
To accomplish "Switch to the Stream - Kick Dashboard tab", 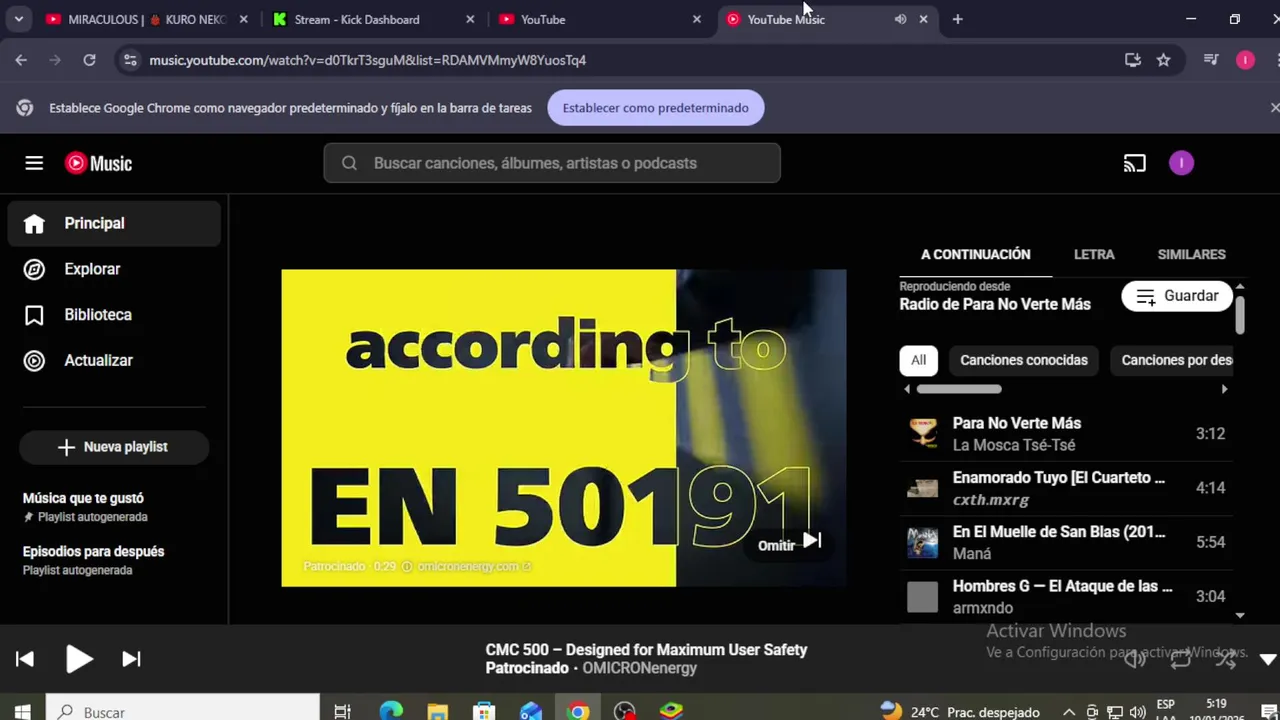I will pos(374,19).
